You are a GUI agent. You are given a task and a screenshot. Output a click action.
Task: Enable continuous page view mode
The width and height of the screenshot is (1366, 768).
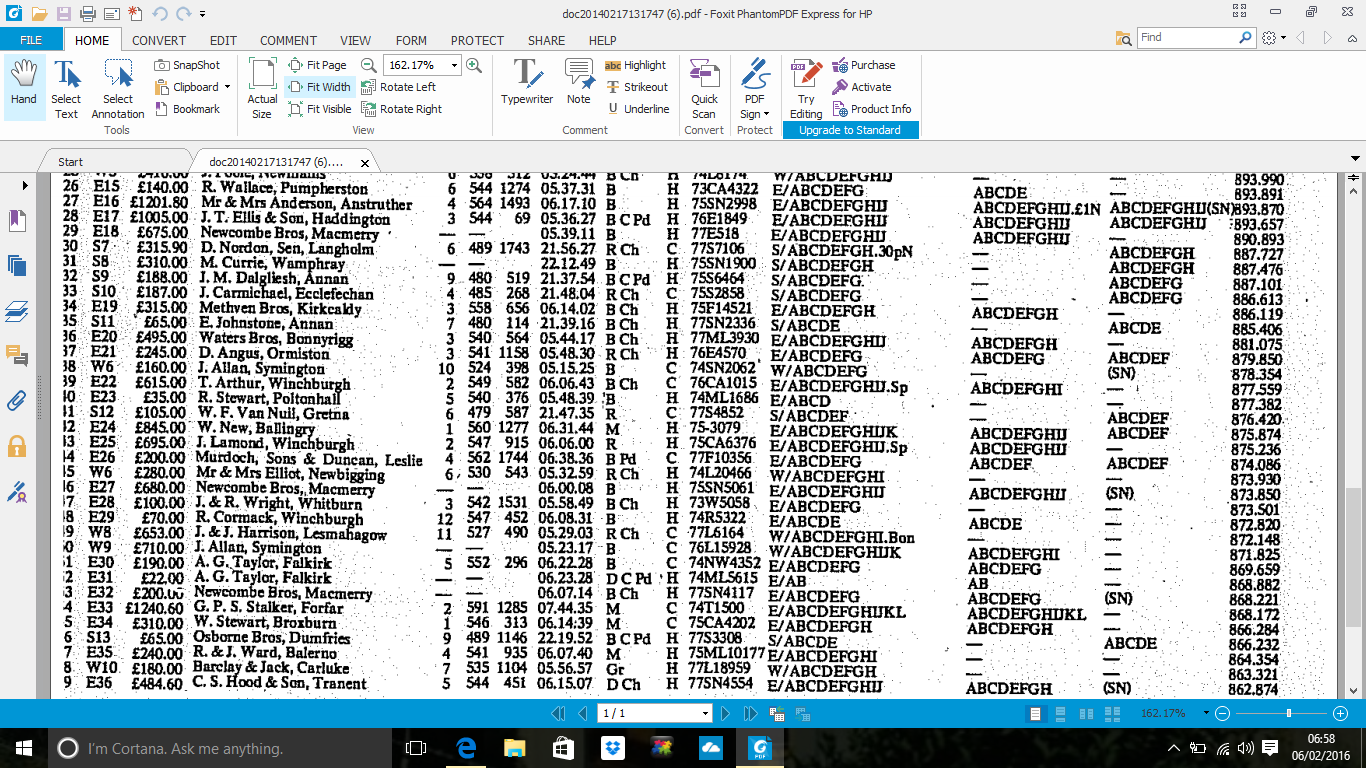(1061, 713)
